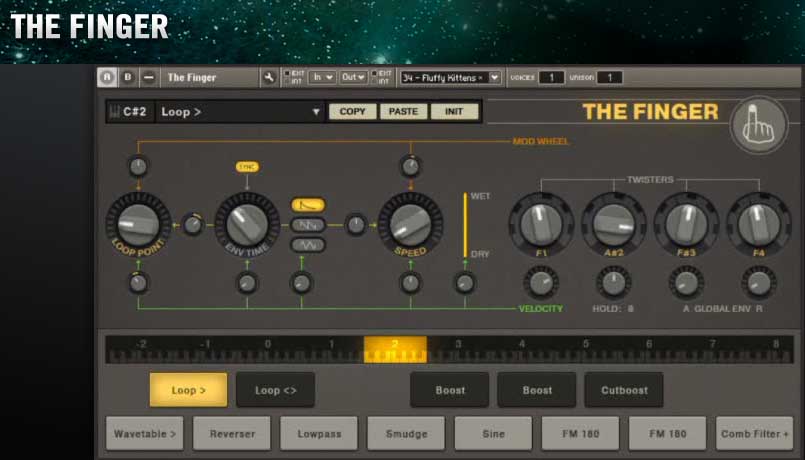Screen dimensions: 805x460
Task: Click the PASTE button
Action: coord(403,111)
